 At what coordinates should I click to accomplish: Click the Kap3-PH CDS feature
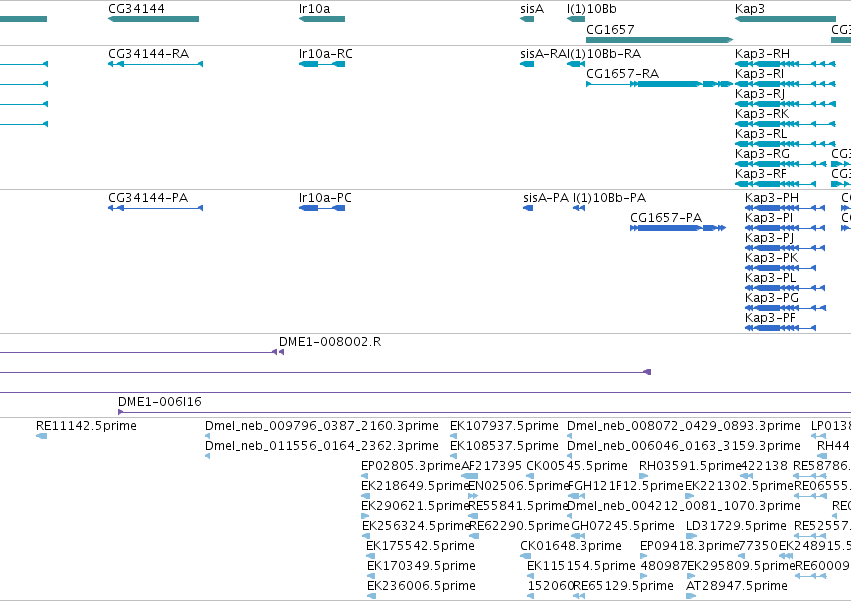[785, 208]
